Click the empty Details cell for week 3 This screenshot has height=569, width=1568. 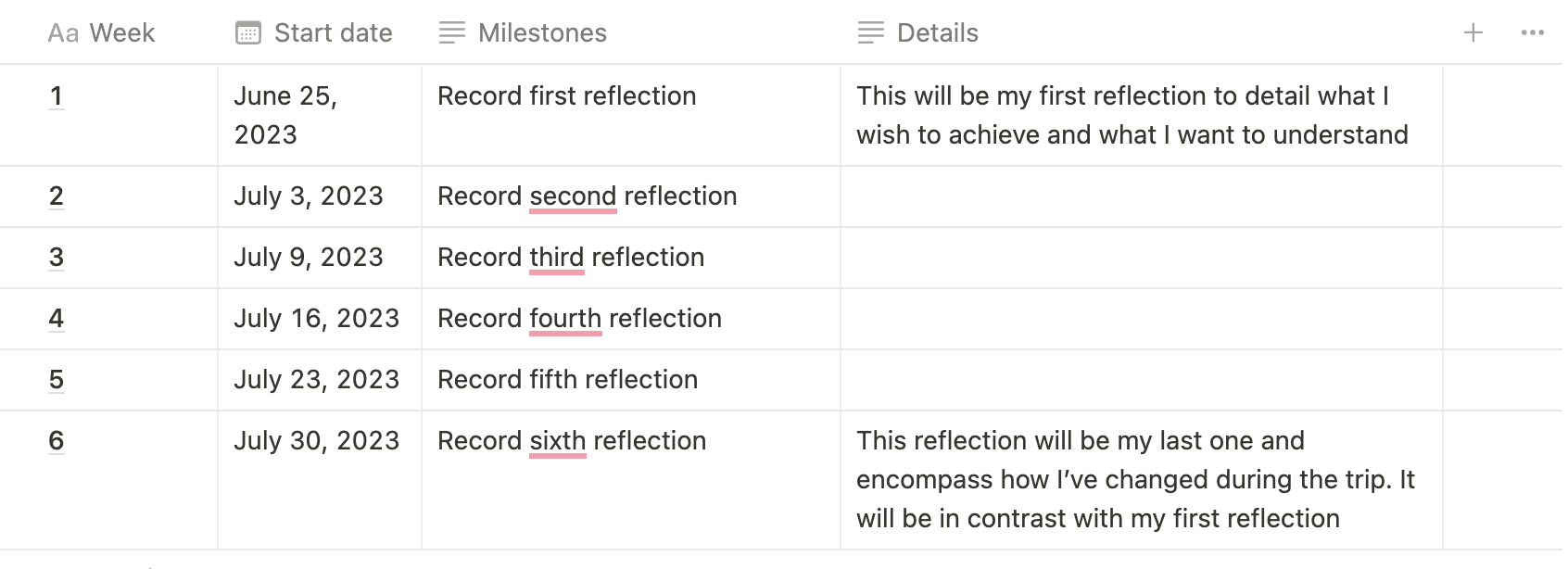tap(1140, 258)
